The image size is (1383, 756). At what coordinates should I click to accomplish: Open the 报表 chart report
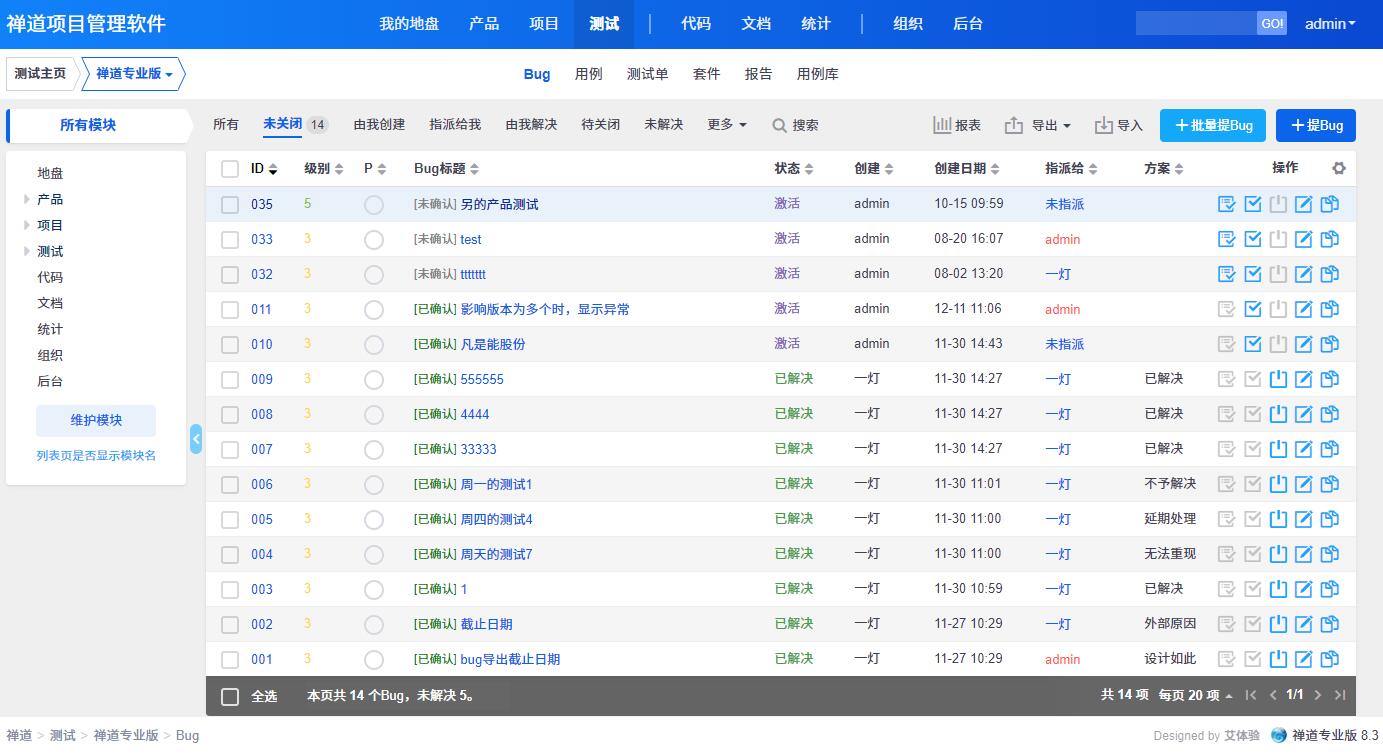click(x=957, y=125)
